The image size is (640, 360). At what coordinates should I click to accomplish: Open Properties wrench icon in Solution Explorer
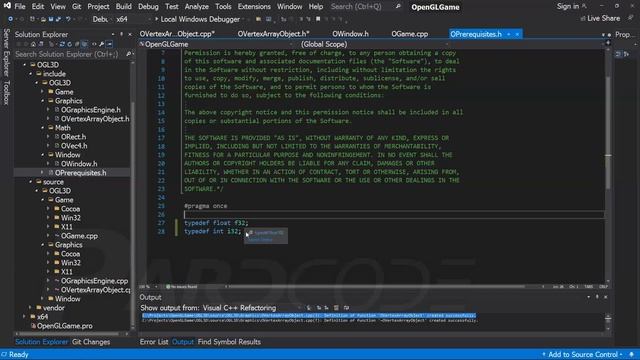coord(101,44)
